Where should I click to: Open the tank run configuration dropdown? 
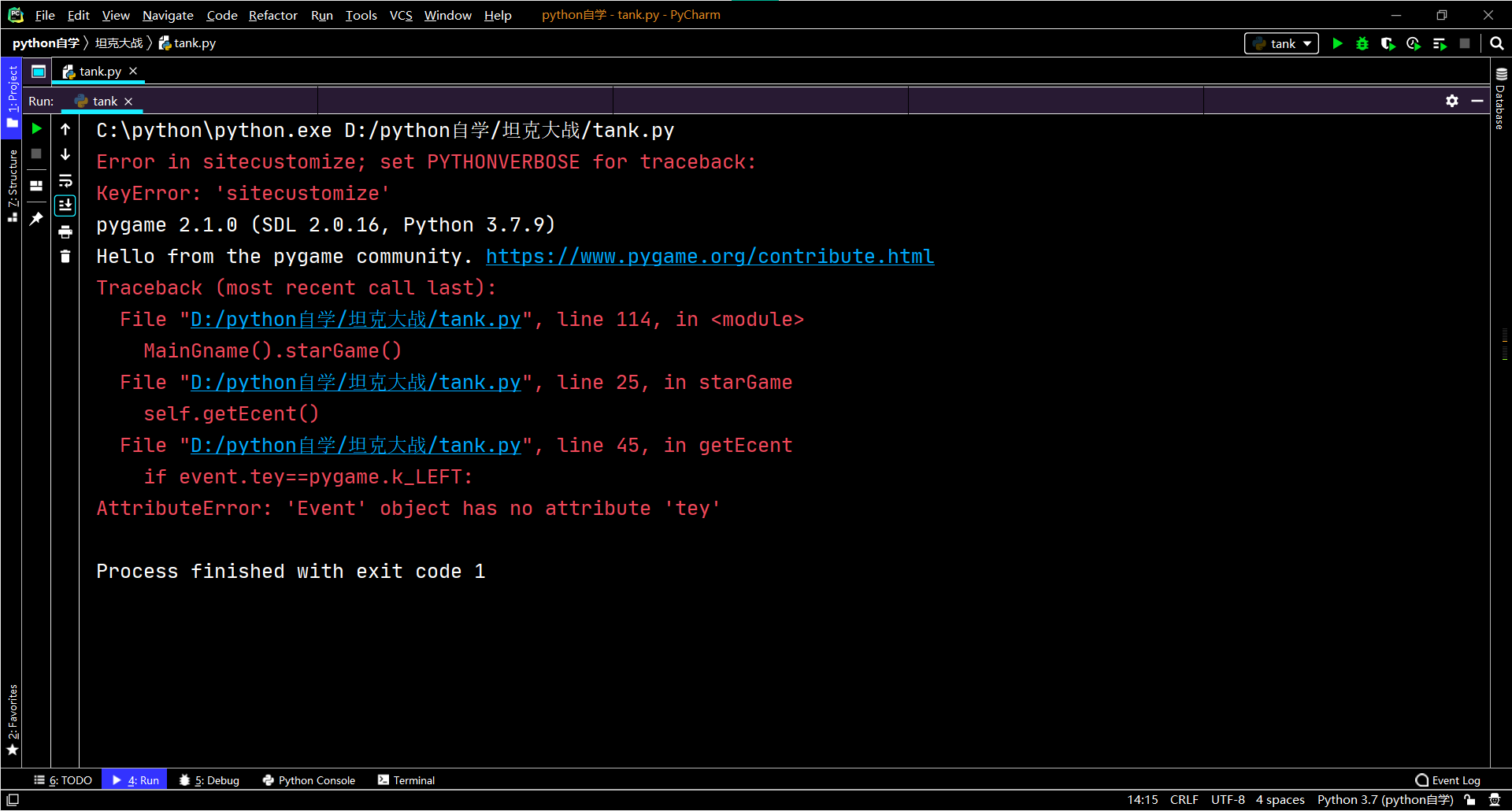pos(1282,44)
